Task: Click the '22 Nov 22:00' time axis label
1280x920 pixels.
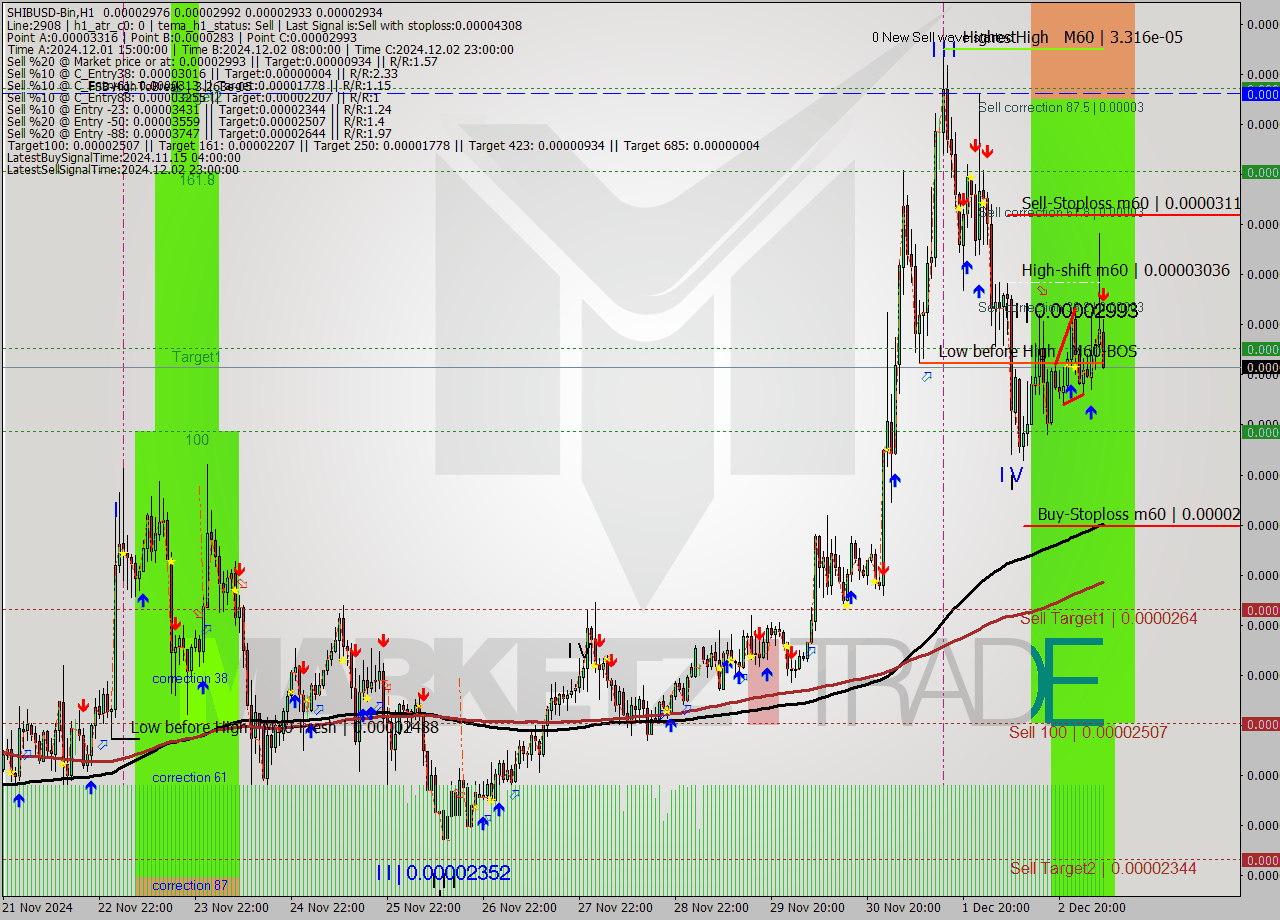Action: 135,908
